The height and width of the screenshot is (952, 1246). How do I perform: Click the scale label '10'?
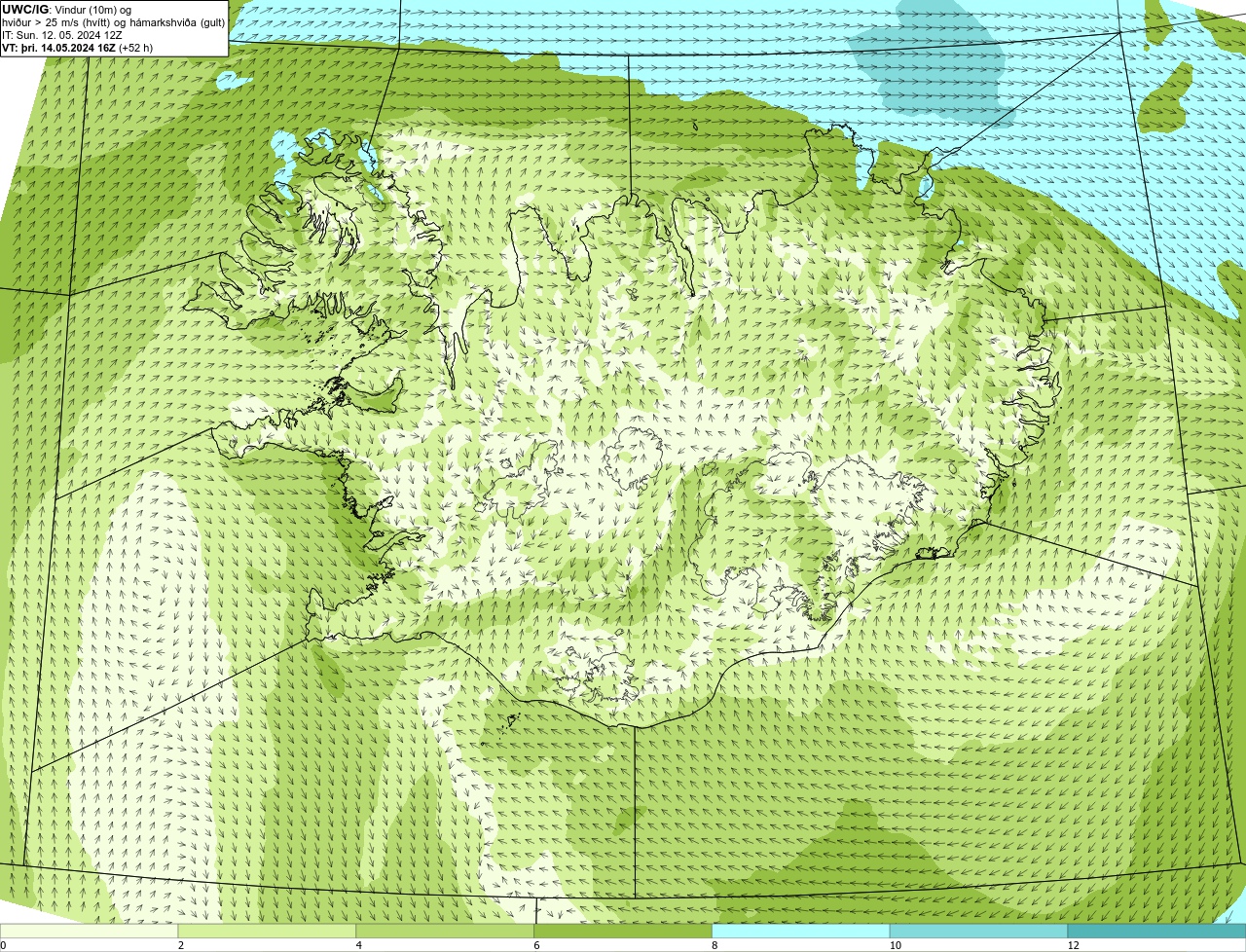(894, 945)
